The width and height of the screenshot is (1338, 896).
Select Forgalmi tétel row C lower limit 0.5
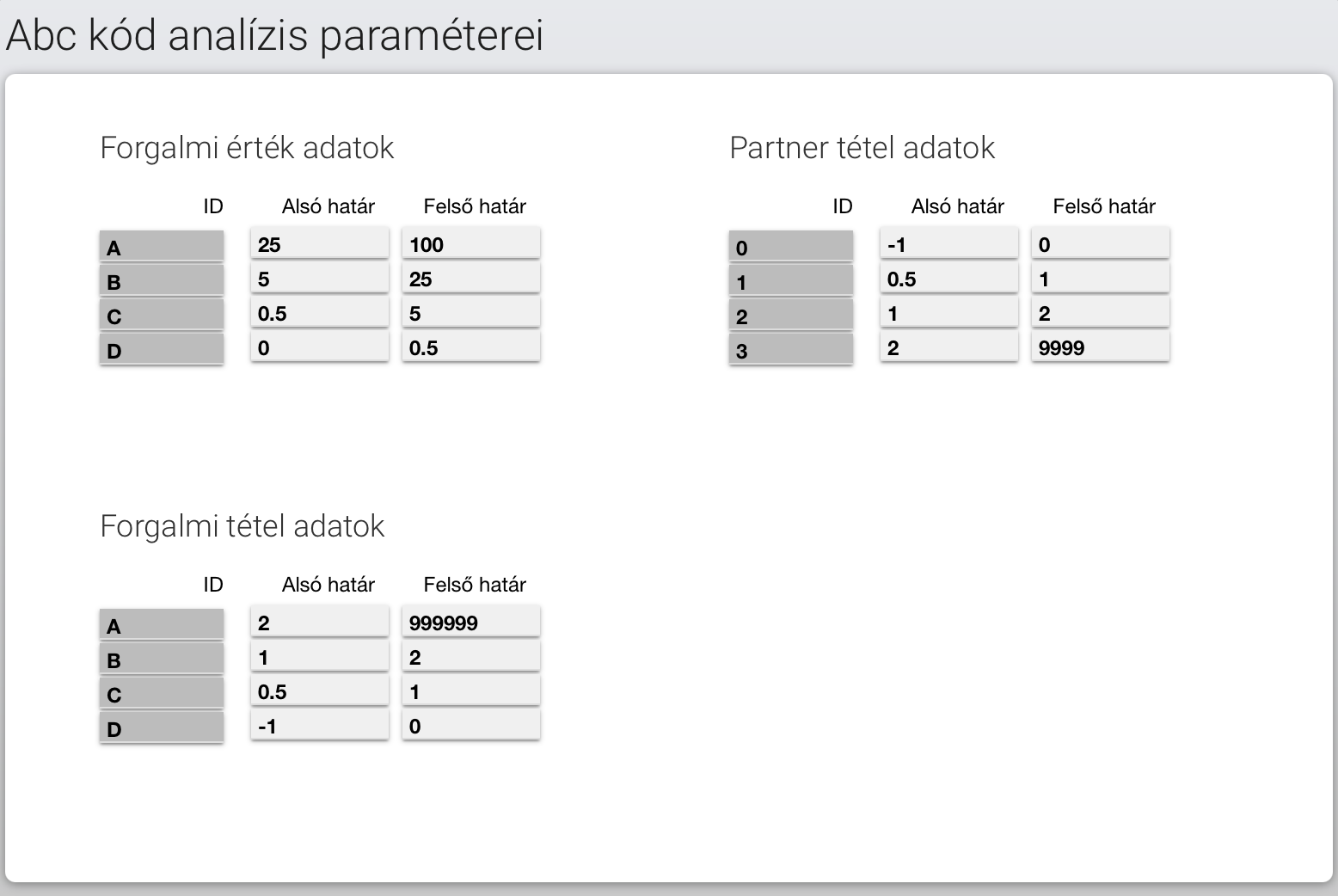tap(320, 690)
